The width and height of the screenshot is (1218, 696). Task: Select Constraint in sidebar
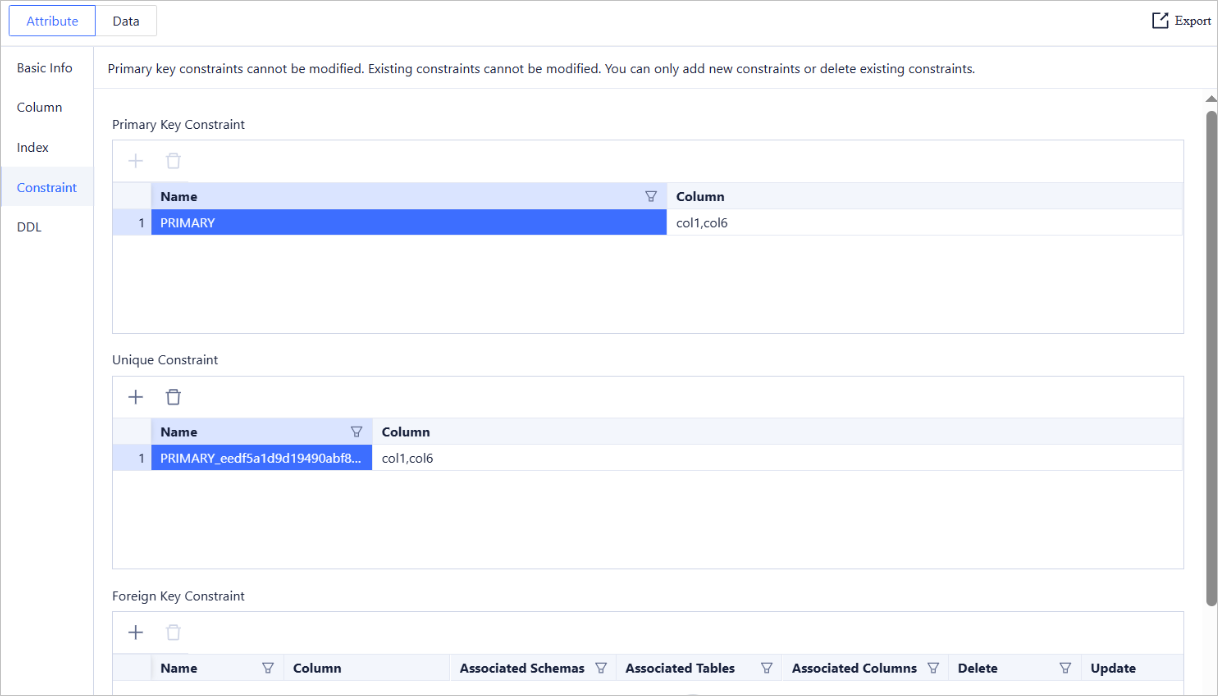47,187
